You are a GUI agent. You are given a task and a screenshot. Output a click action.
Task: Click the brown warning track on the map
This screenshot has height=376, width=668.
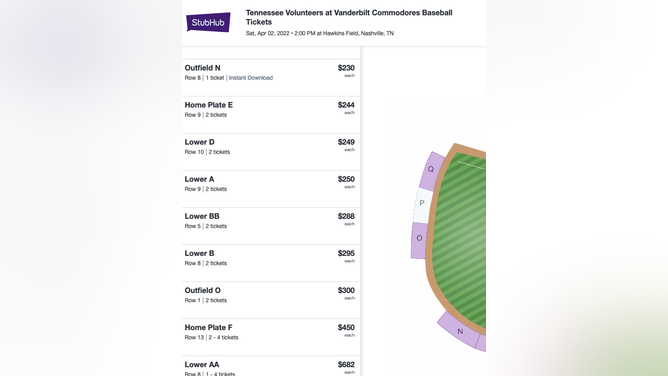click(x=429, y=238)
